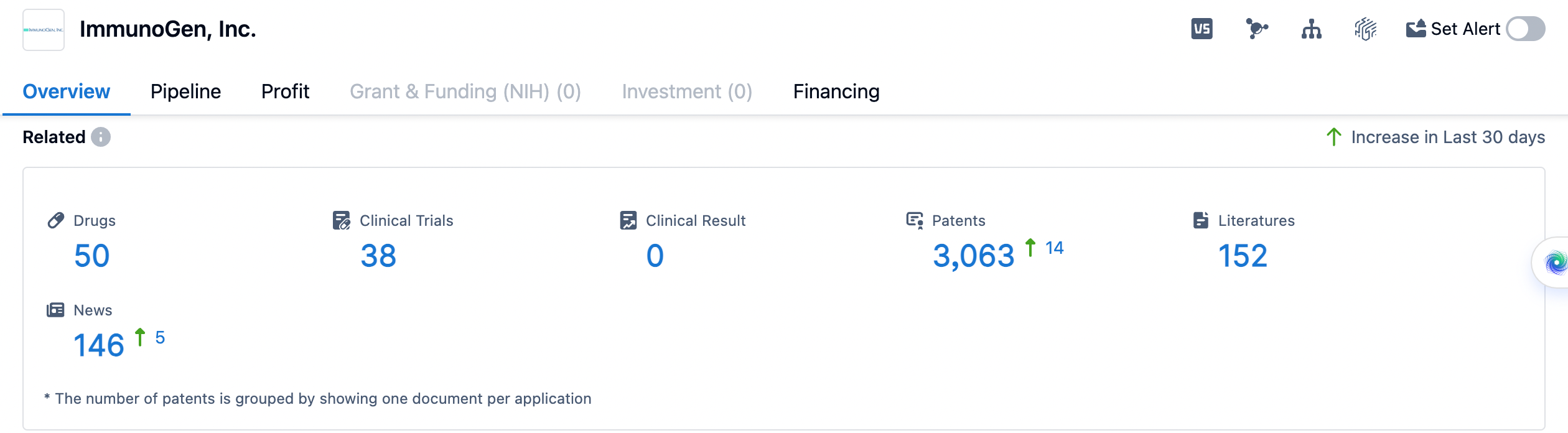1568x433 pixels.
Task: Click the 146 news count
Action: pos(99,345)
